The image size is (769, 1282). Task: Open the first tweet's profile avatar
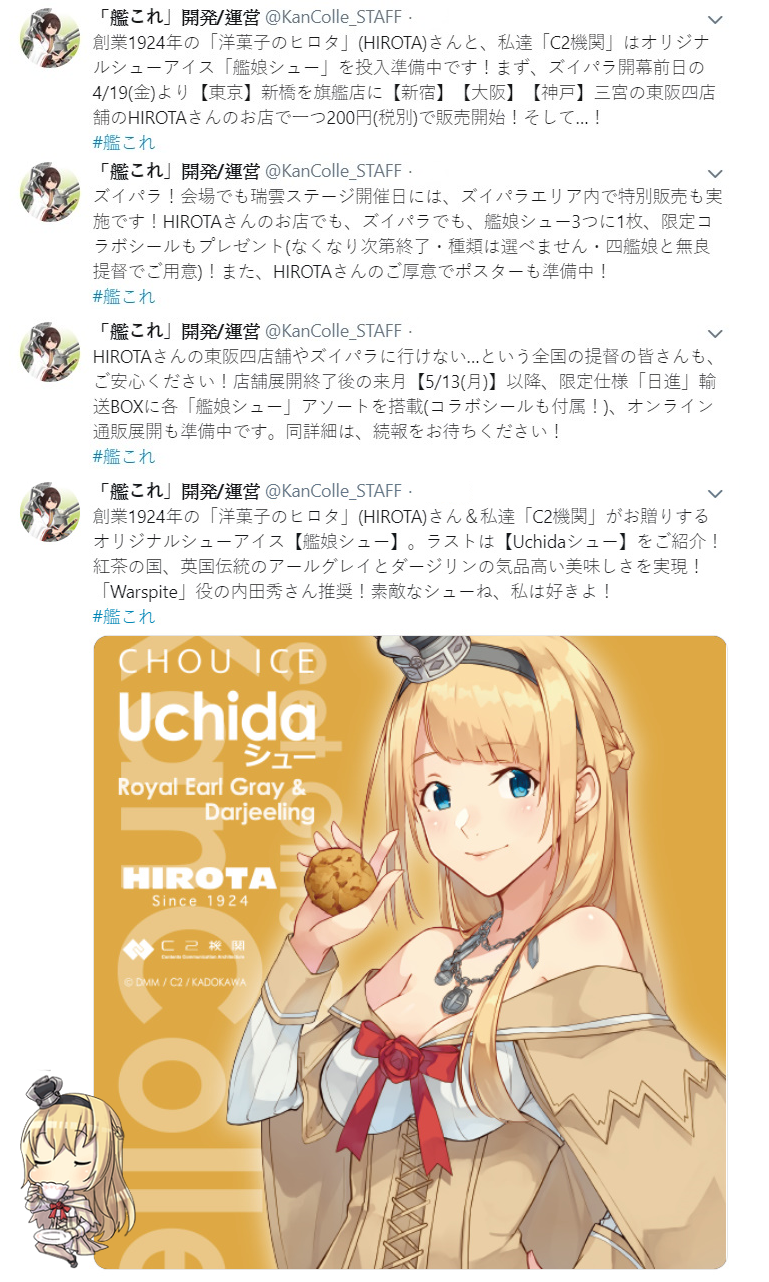(x=50, y=37)
